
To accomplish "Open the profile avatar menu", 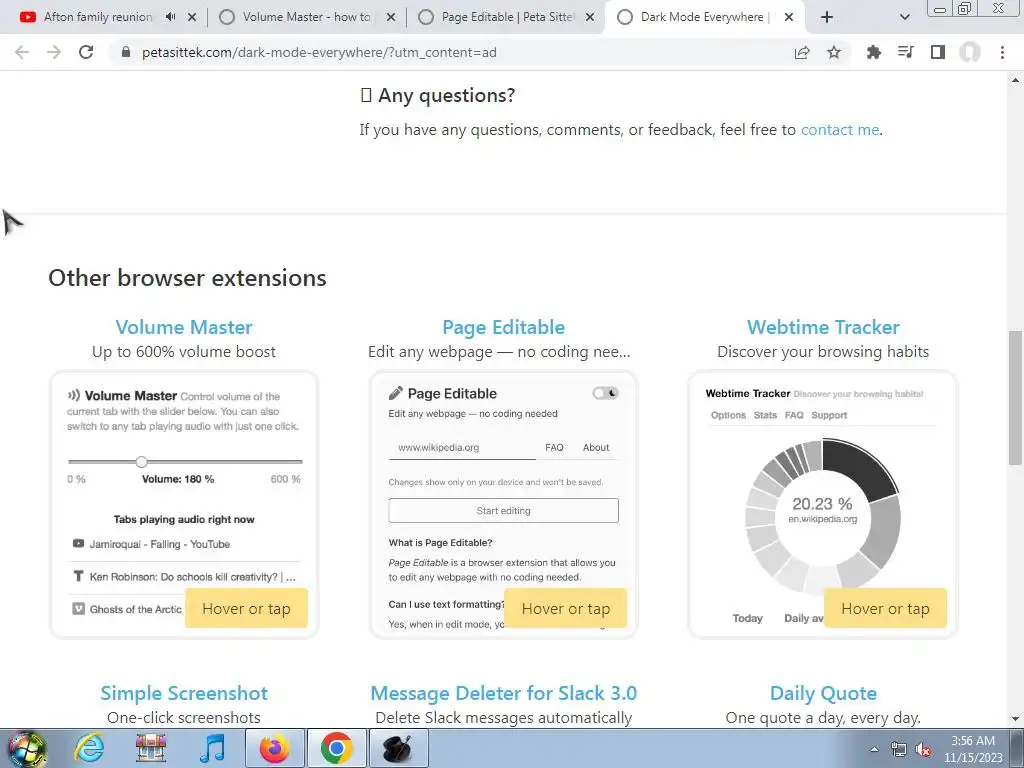I will click(970, 52).
